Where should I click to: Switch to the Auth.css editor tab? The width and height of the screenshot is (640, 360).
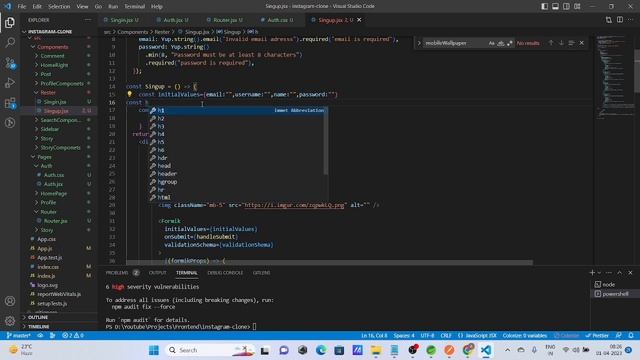pyautogui.click(x=279, y=20)
